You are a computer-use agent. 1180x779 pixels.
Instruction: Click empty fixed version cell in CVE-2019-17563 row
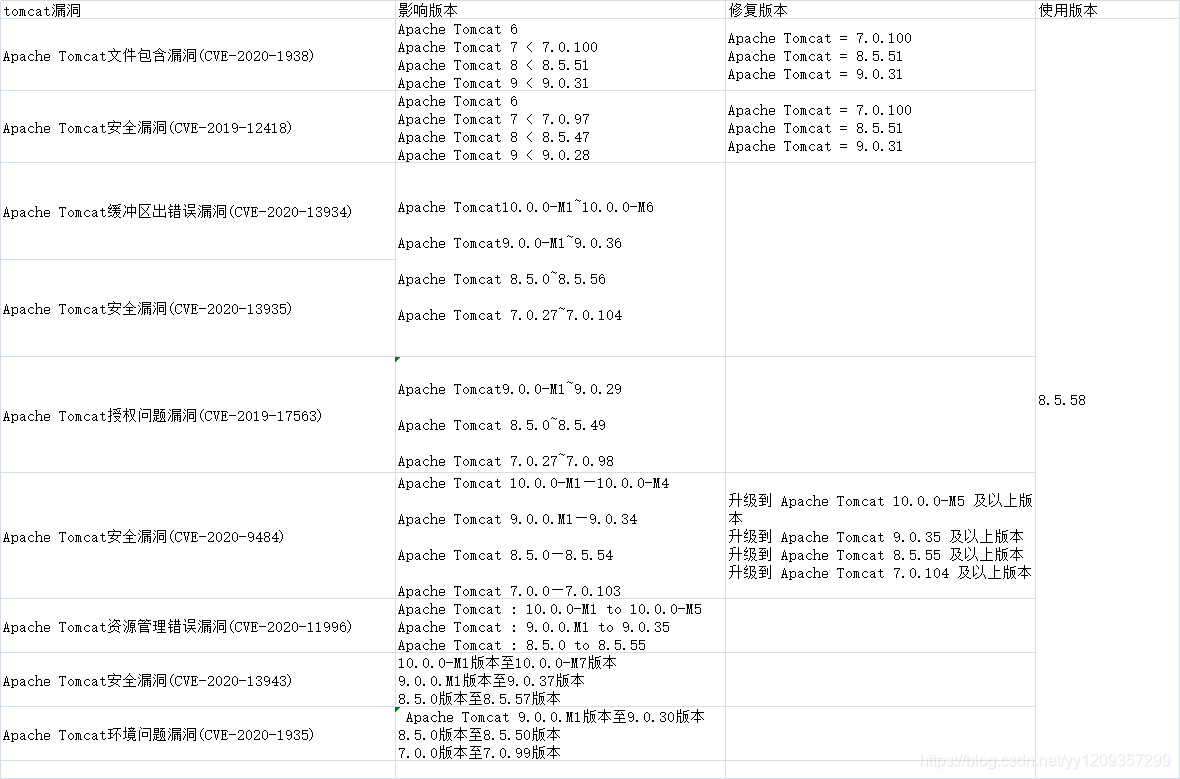[880, 415]
